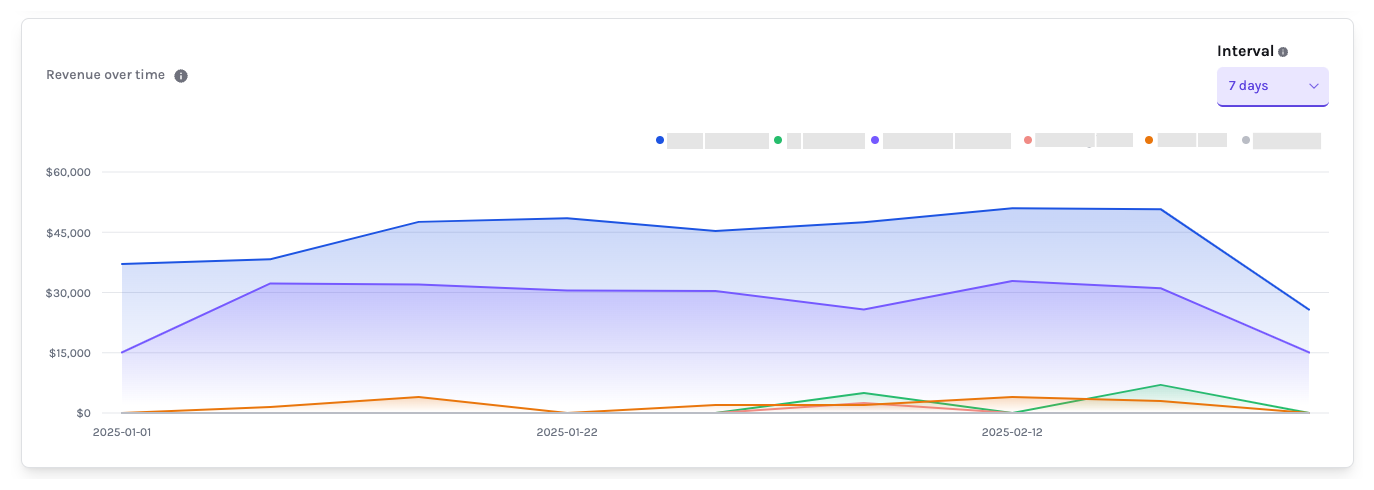This screenshot has height=490, width=1374.
Task: Toggle the blue series legend dot
Action: (x=660, y=140)
